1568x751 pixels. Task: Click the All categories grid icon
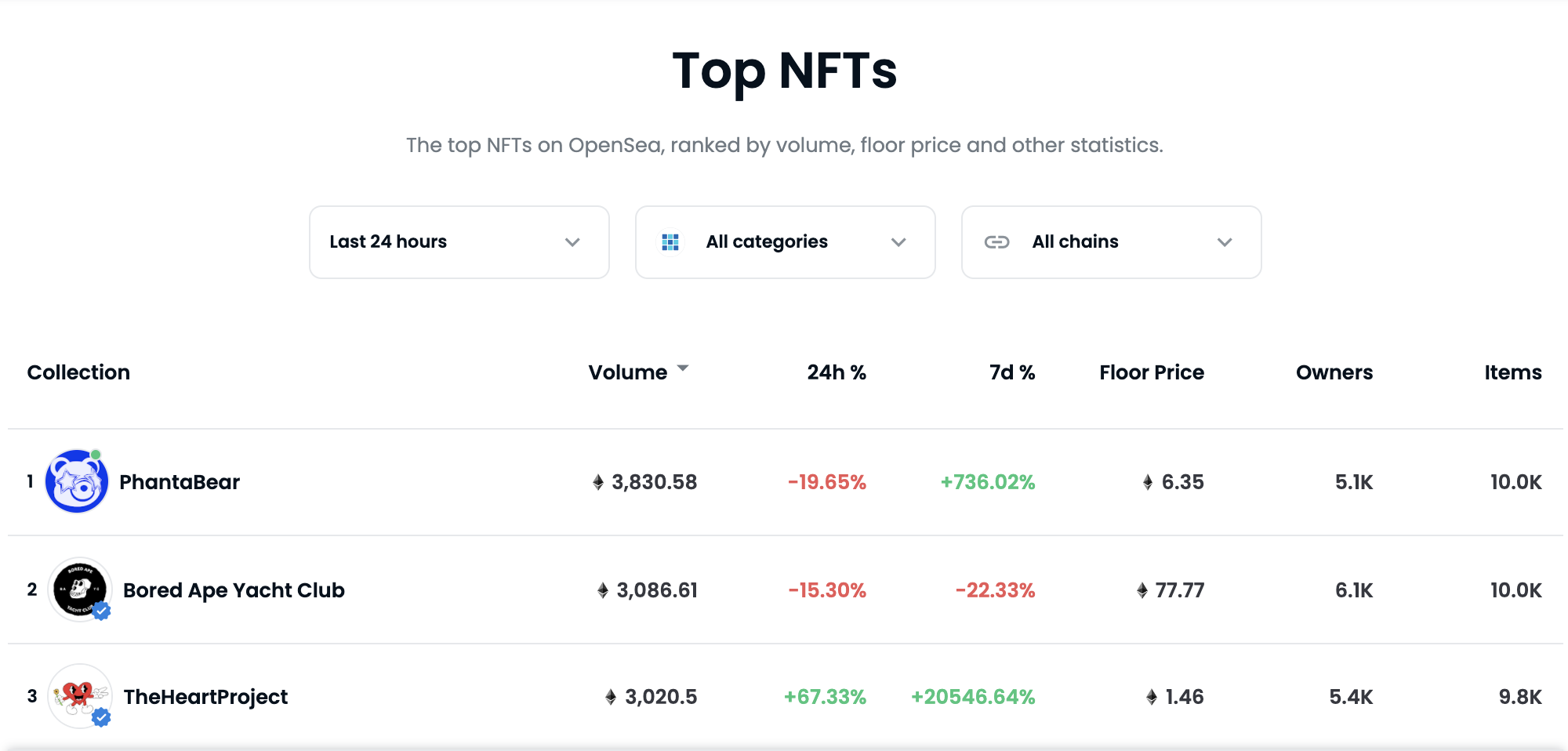[670, 242]
